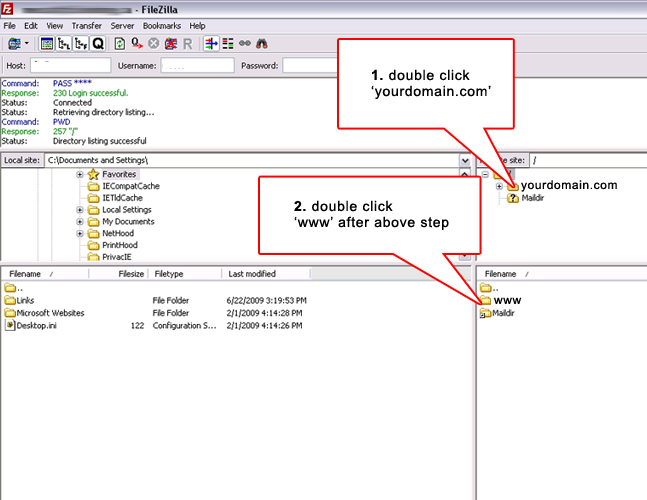The image size is (647, 500).
Task: Toggle the remote directory tree view
Action: 81,43
